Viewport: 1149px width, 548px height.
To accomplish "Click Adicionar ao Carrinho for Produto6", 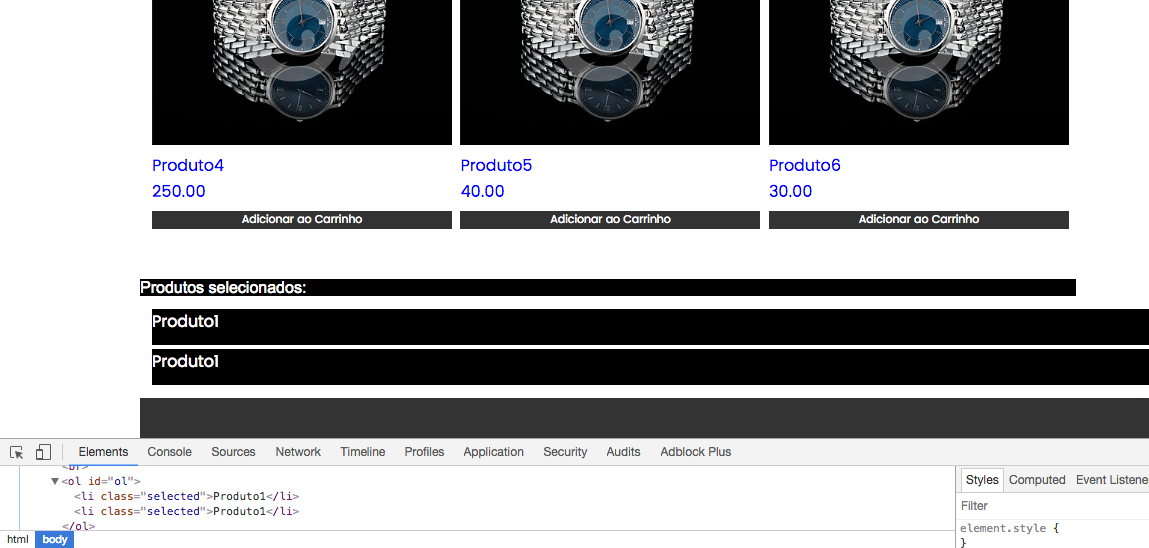I will [918, 220].
